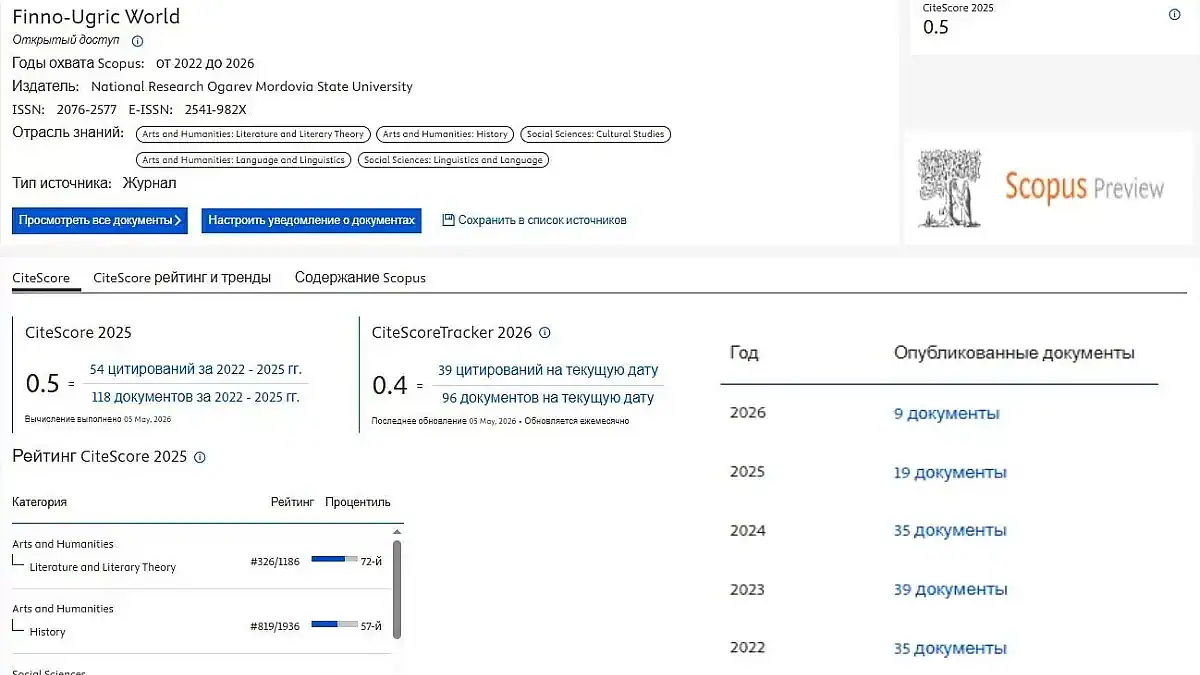Click rank value #326/1186
This screenshot has width=1200, height=675.
(x=275, y=562)
